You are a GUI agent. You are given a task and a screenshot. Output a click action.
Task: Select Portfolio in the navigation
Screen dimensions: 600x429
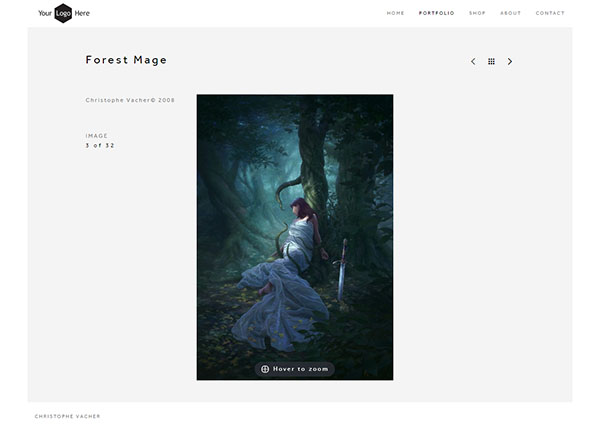click(436, 13)
